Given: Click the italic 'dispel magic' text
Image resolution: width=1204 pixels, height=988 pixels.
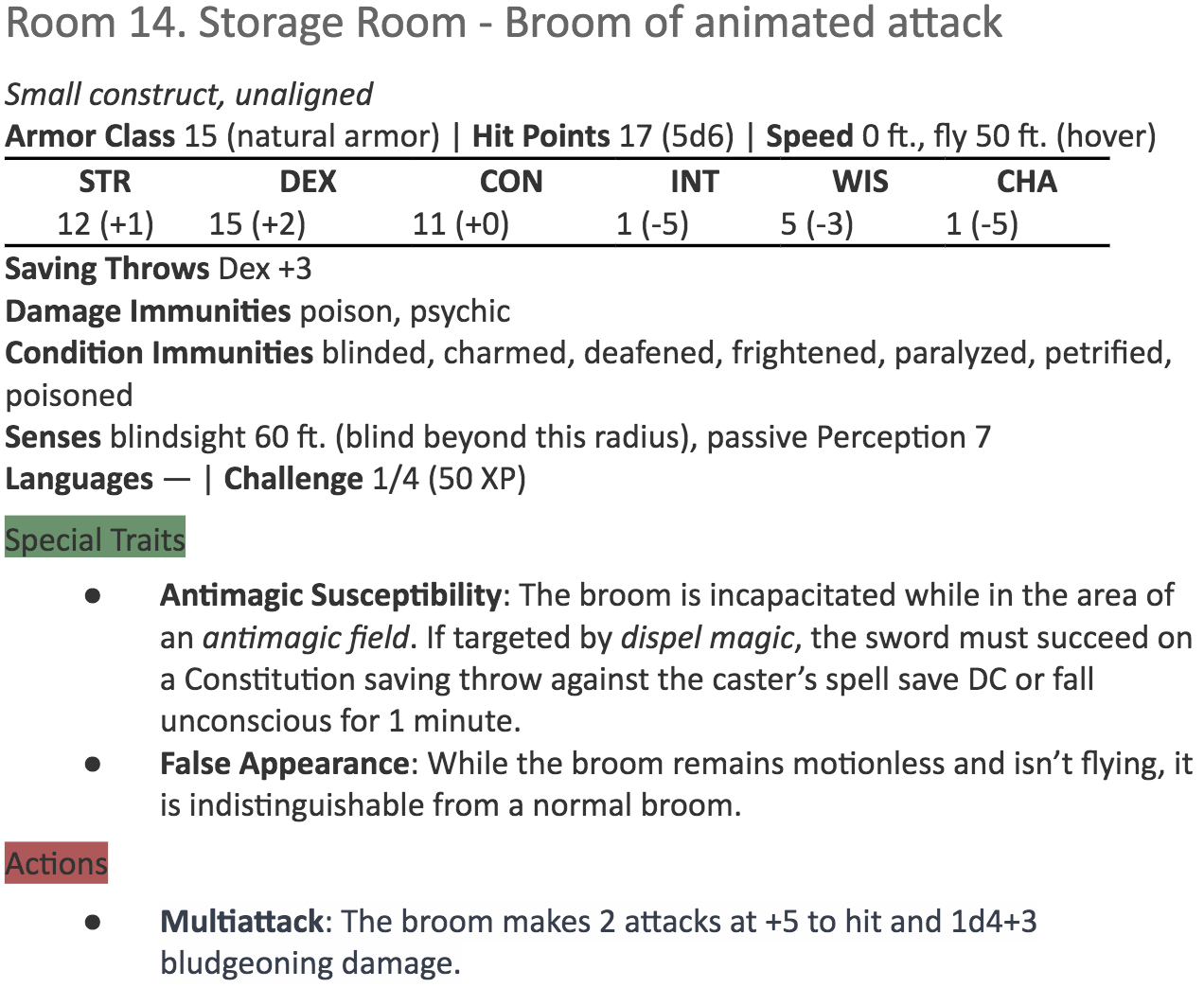Looking at the screenshot, I should pyautogui.click(x=706, y=638).
